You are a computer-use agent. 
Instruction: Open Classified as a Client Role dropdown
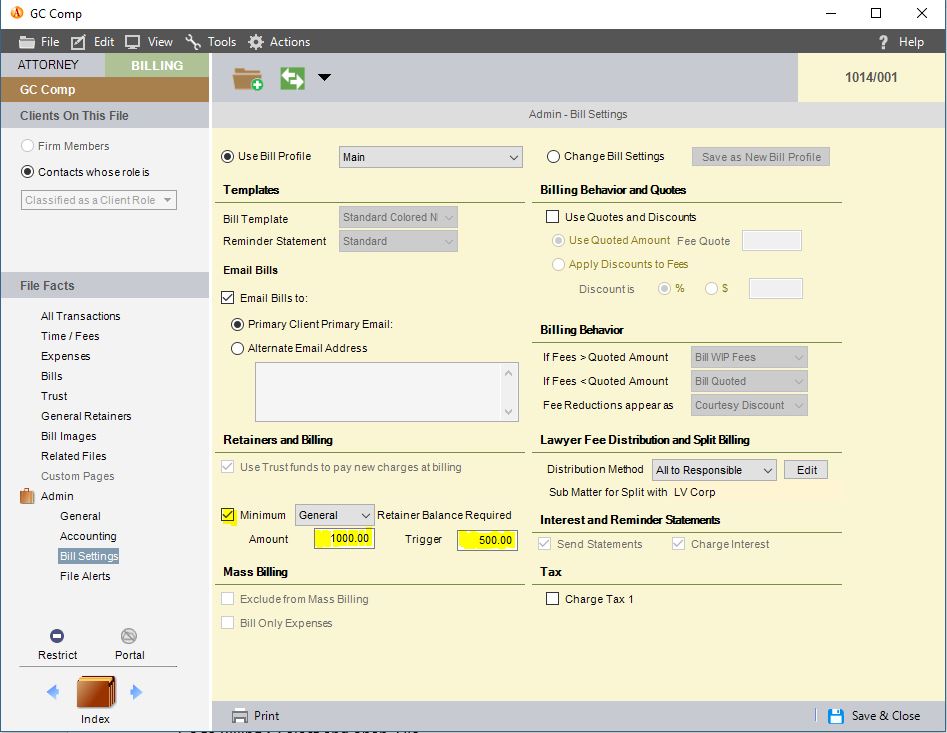coord(99,200)
